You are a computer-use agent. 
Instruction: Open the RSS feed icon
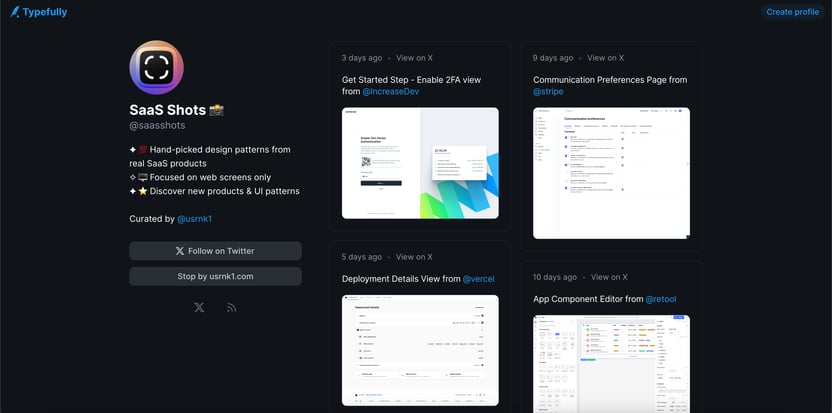click(x=231, y=307)
